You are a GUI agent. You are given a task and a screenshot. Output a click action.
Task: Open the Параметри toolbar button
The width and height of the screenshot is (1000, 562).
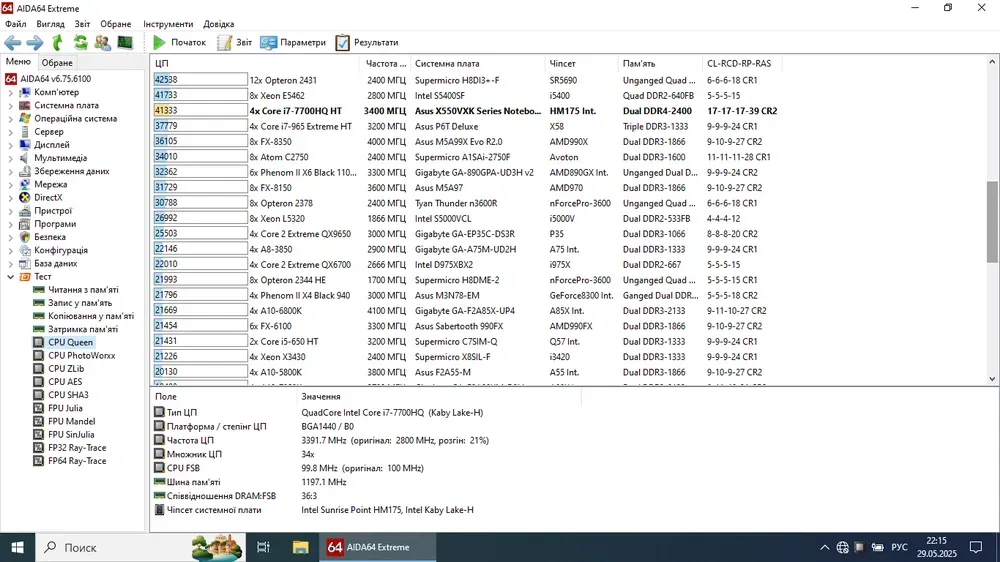tap(293, 43)
